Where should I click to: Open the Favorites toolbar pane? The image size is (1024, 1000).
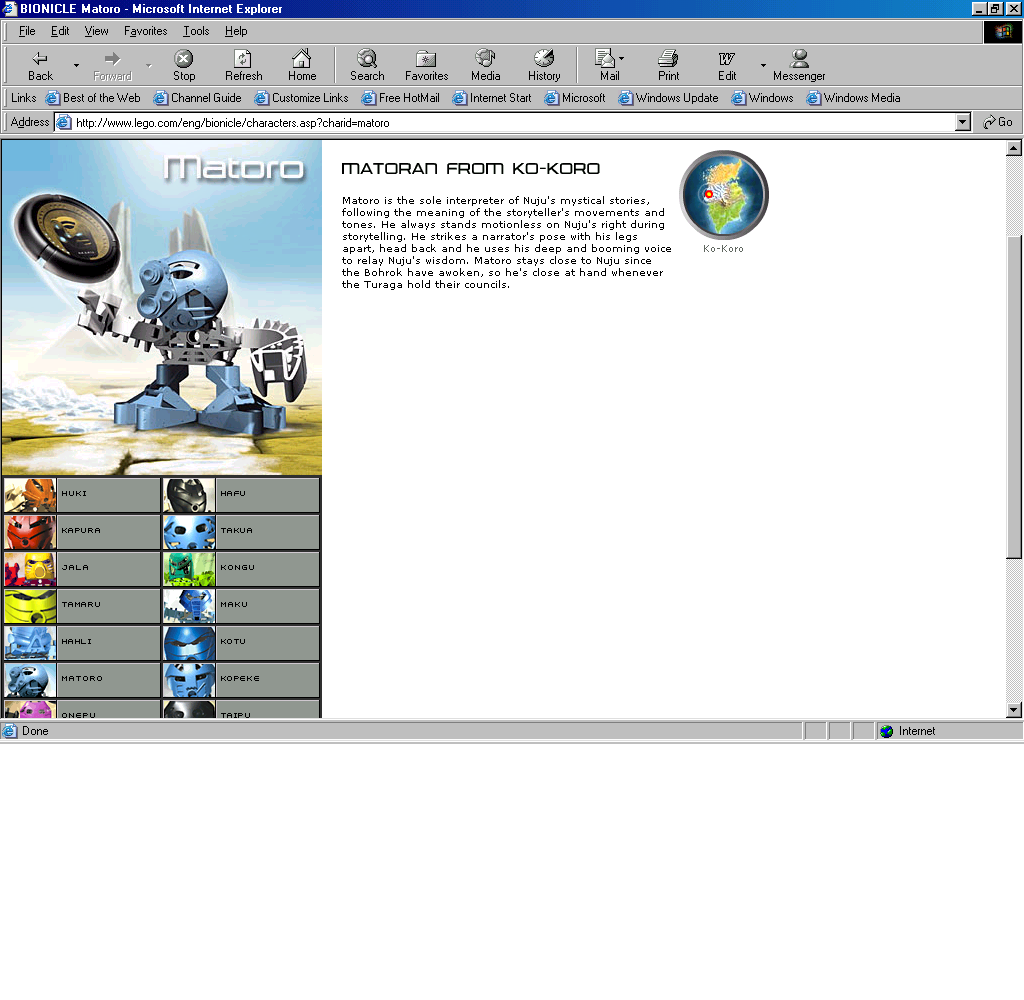point(426,65)
